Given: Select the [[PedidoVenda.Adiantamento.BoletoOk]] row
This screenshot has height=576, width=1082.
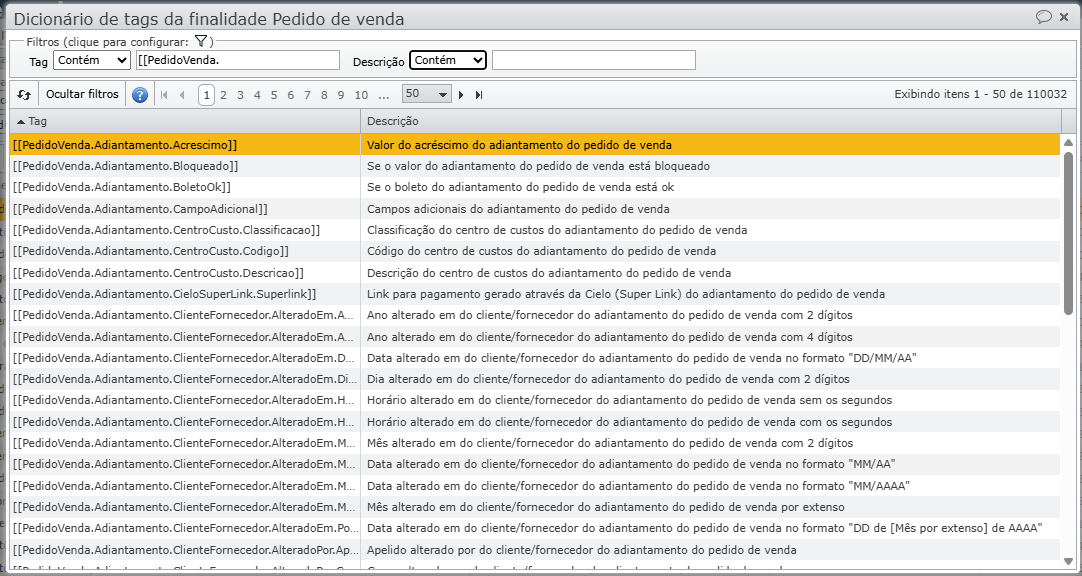Looking at the screenshot, I should 535,188.
